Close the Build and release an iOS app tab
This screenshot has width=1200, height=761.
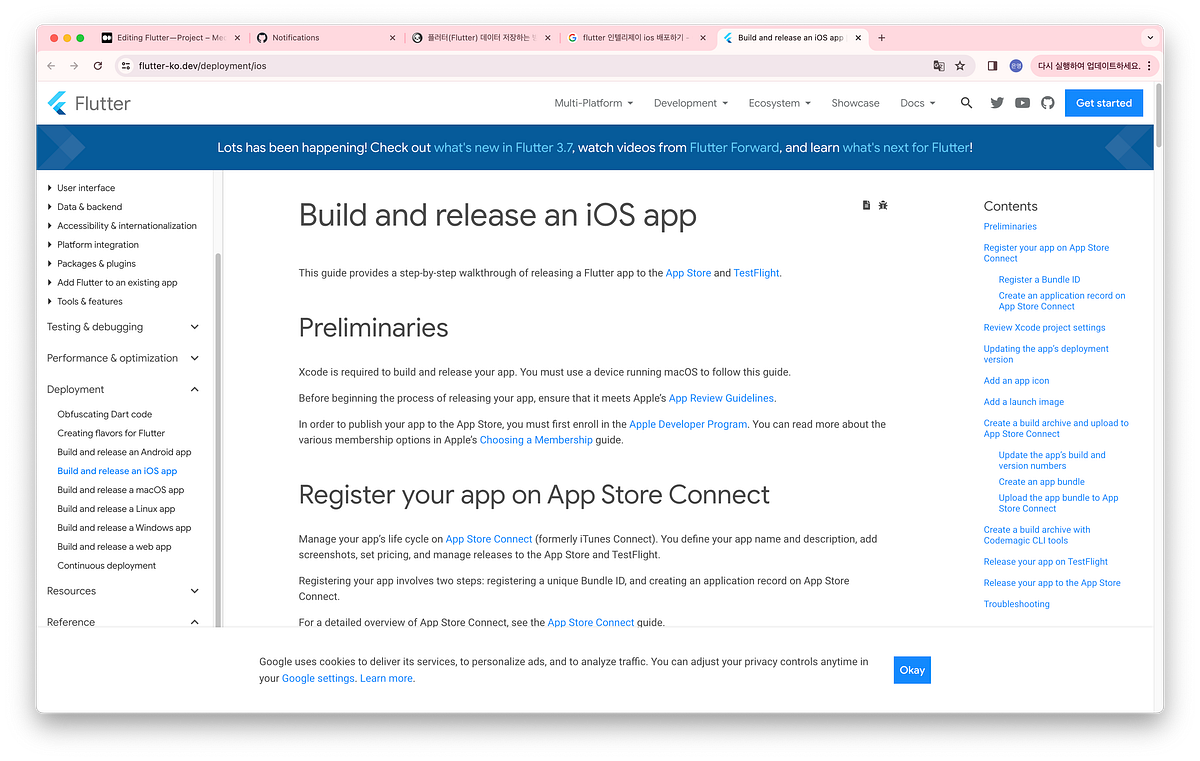tap(858, 38)
